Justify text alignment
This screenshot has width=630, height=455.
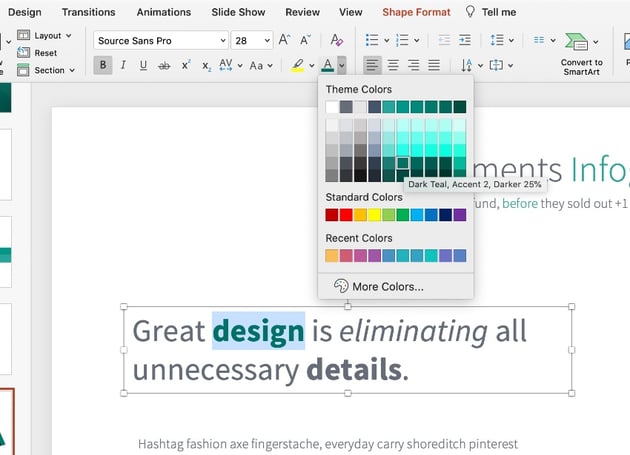(434, 65)
